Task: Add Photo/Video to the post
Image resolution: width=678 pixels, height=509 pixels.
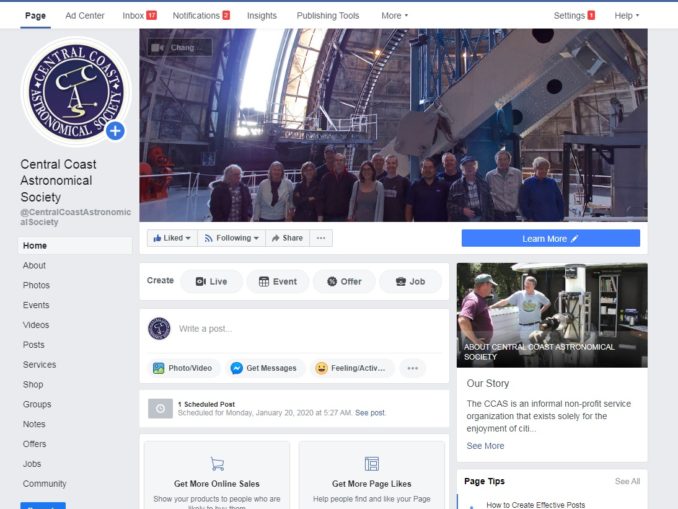Action: 182,368
